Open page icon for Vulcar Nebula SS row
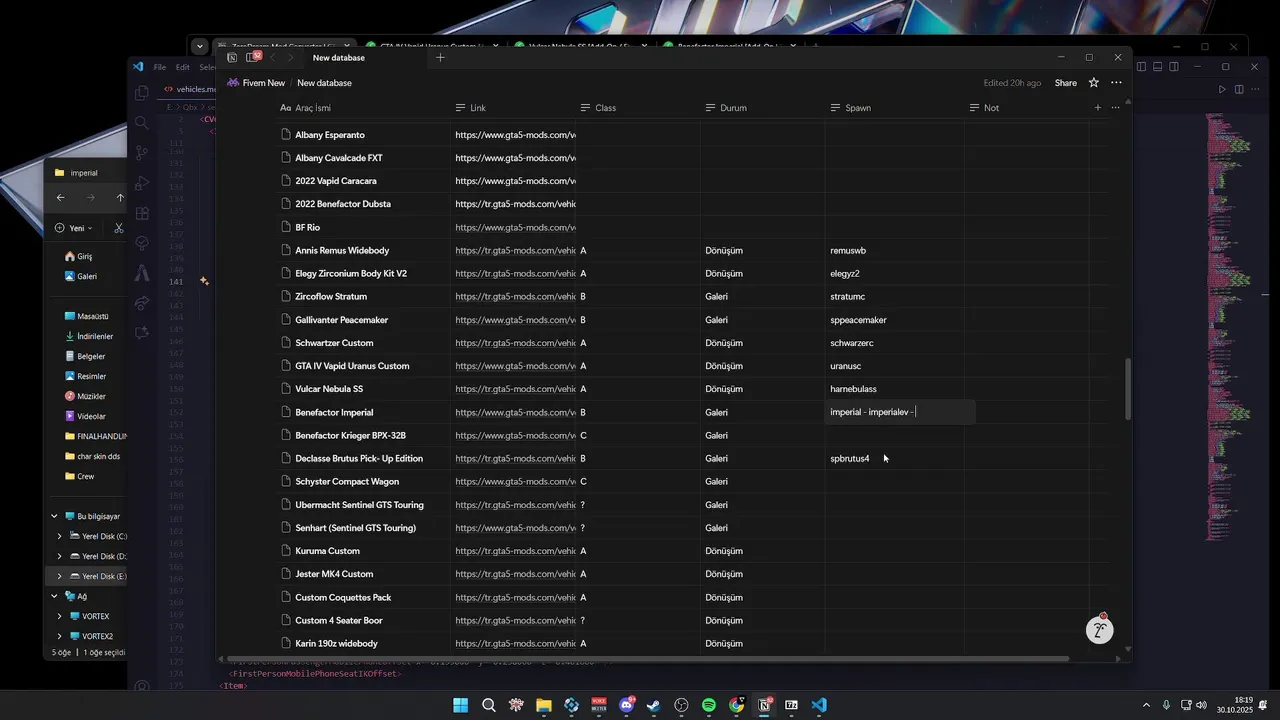The image size is (1280, 720). (286, 389)
